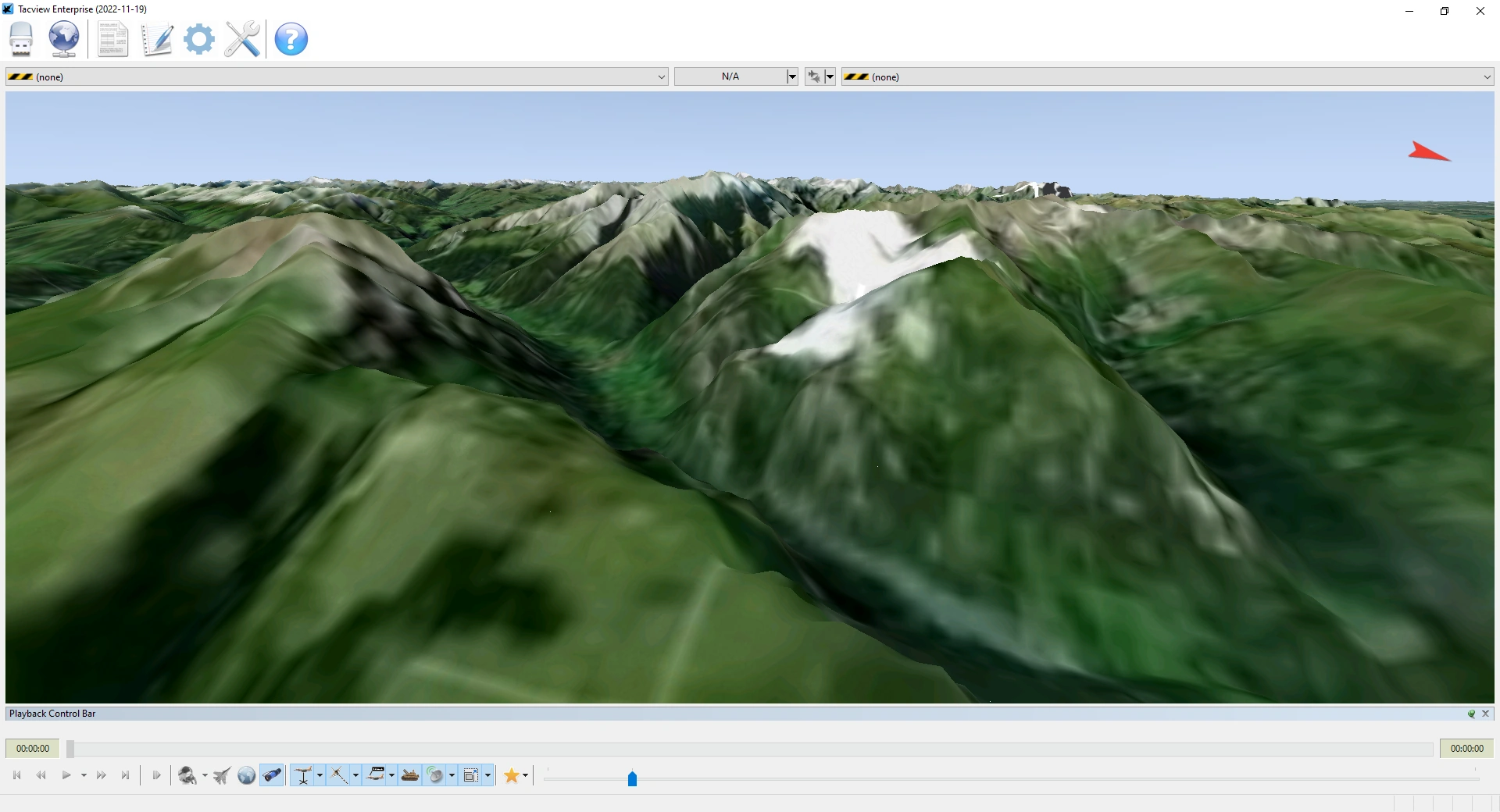Viewport: 1500px width, 812px height.
Task: Toggle the aircraft labels display
Action: [376, 775]
